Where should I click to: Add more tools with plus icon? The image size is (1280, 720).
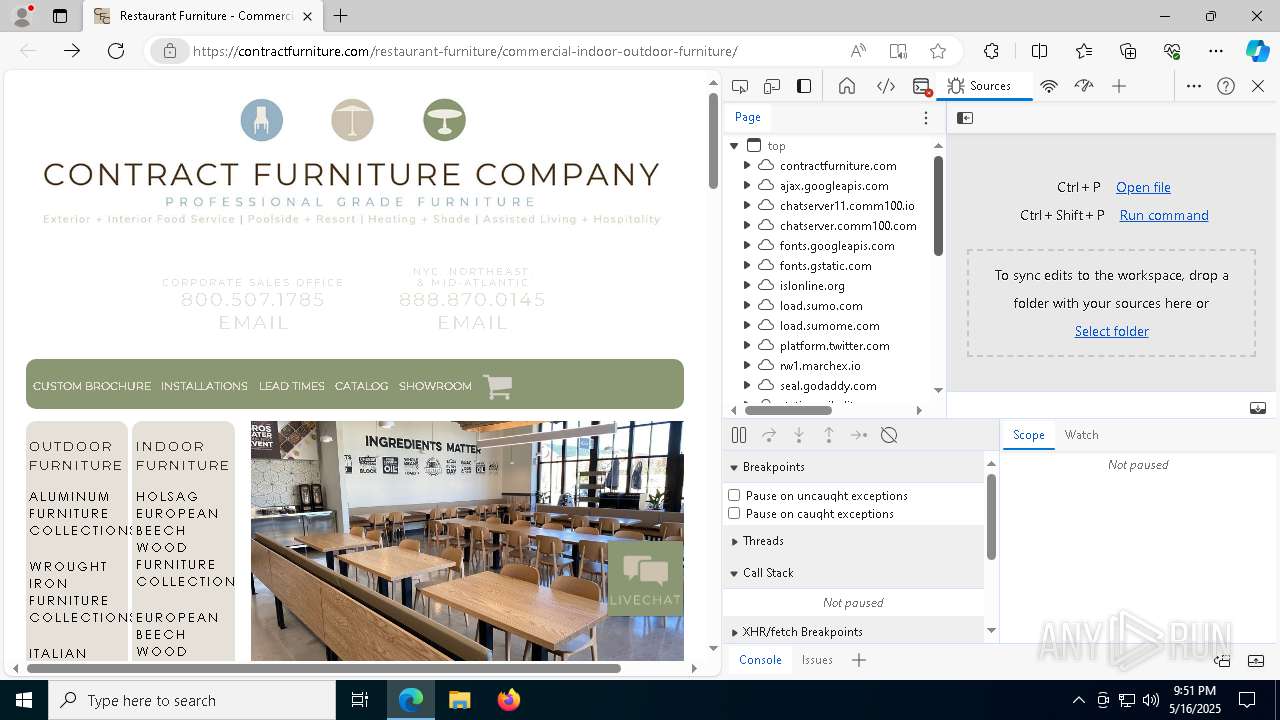coord(1119,86)
